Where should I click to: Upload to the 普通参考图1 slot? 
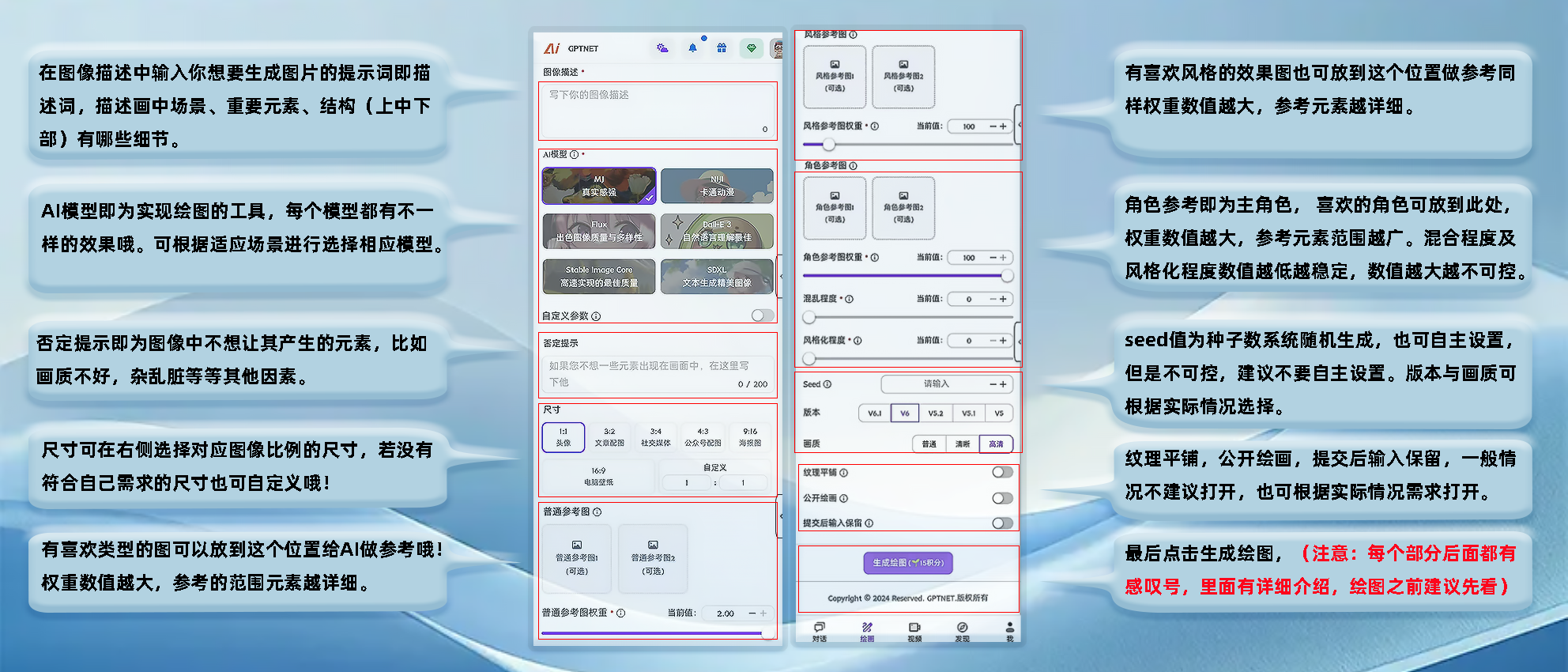tap(577, 558)
